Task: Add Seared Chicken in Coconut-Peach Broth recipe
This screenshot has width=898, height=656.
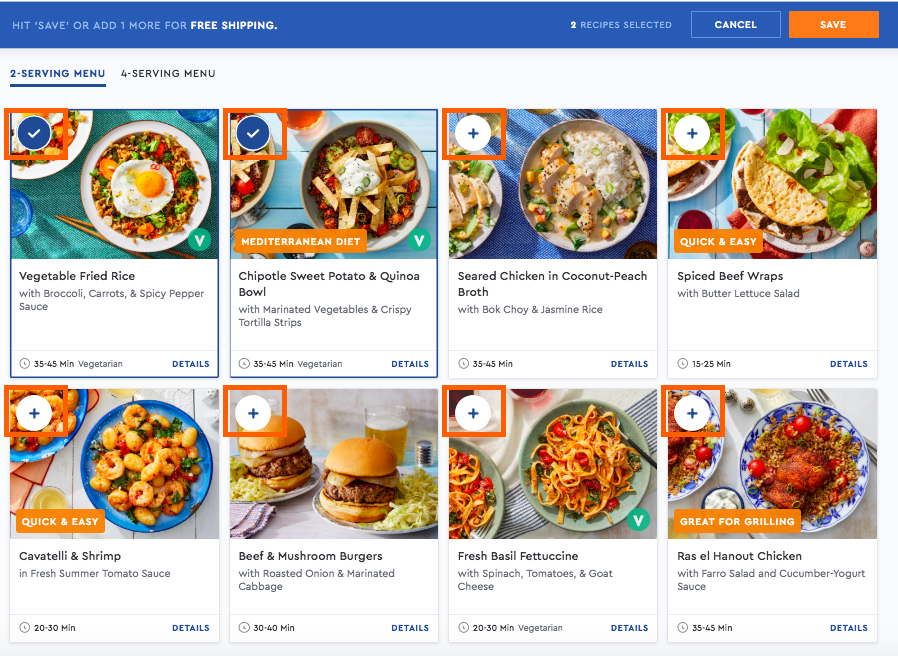Action: coord(473,133)
